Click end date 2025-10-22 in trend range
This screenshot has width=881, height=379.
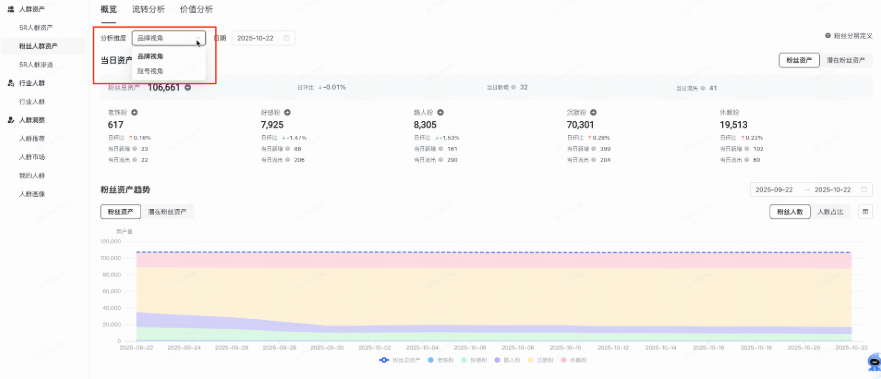pos(833,190)
